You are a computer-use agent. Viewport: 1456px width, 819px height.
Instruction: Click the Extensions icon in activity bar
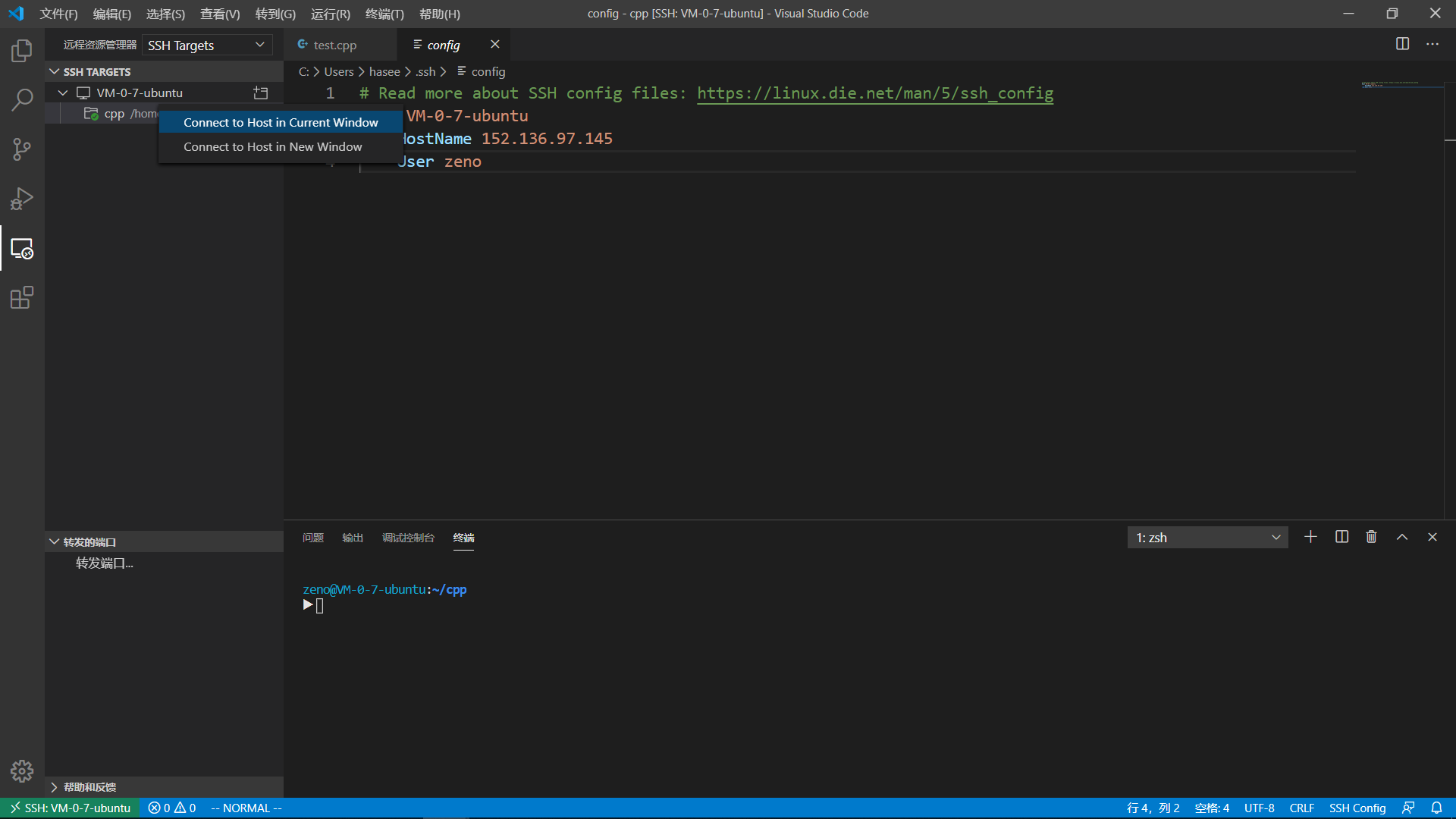pos(22,298)
